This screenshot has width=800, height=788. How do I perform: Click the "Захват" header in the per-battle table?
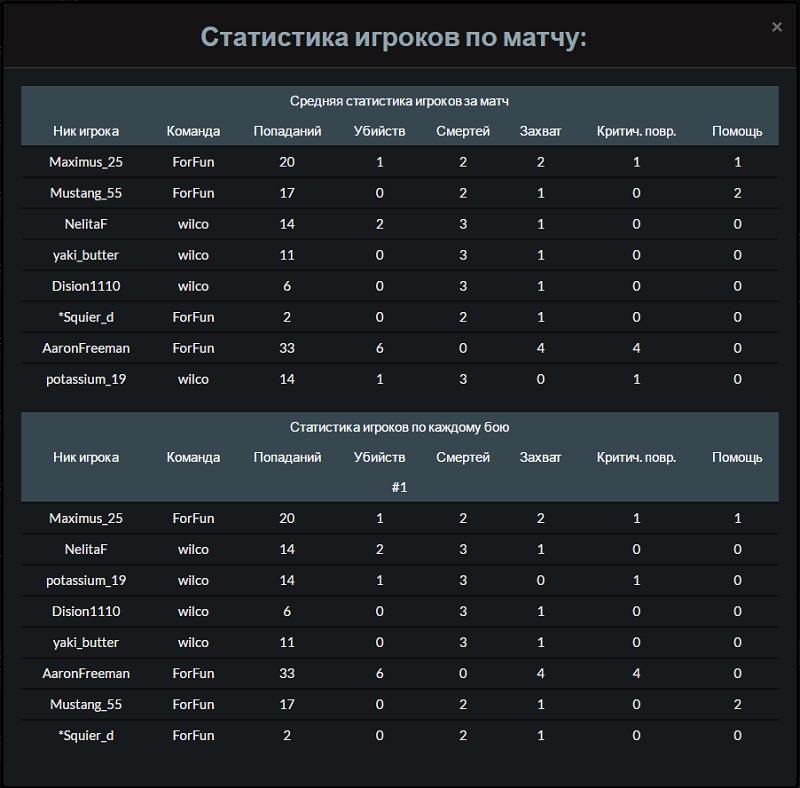[x=540, y=457]
